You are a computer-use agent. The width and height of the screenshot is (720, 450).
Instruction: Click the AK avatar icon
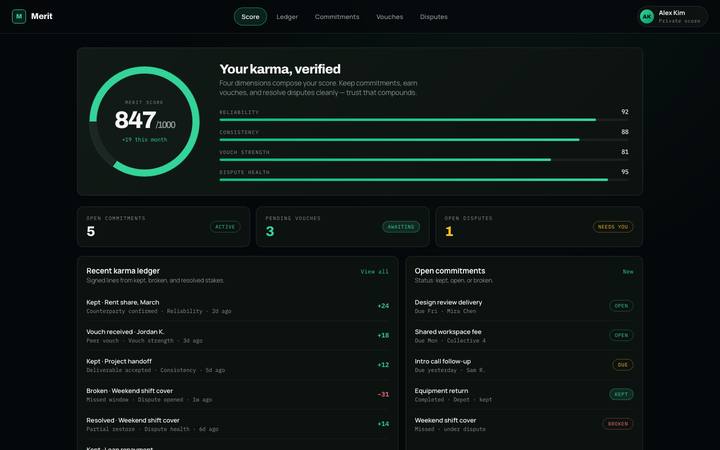(647, 17)
